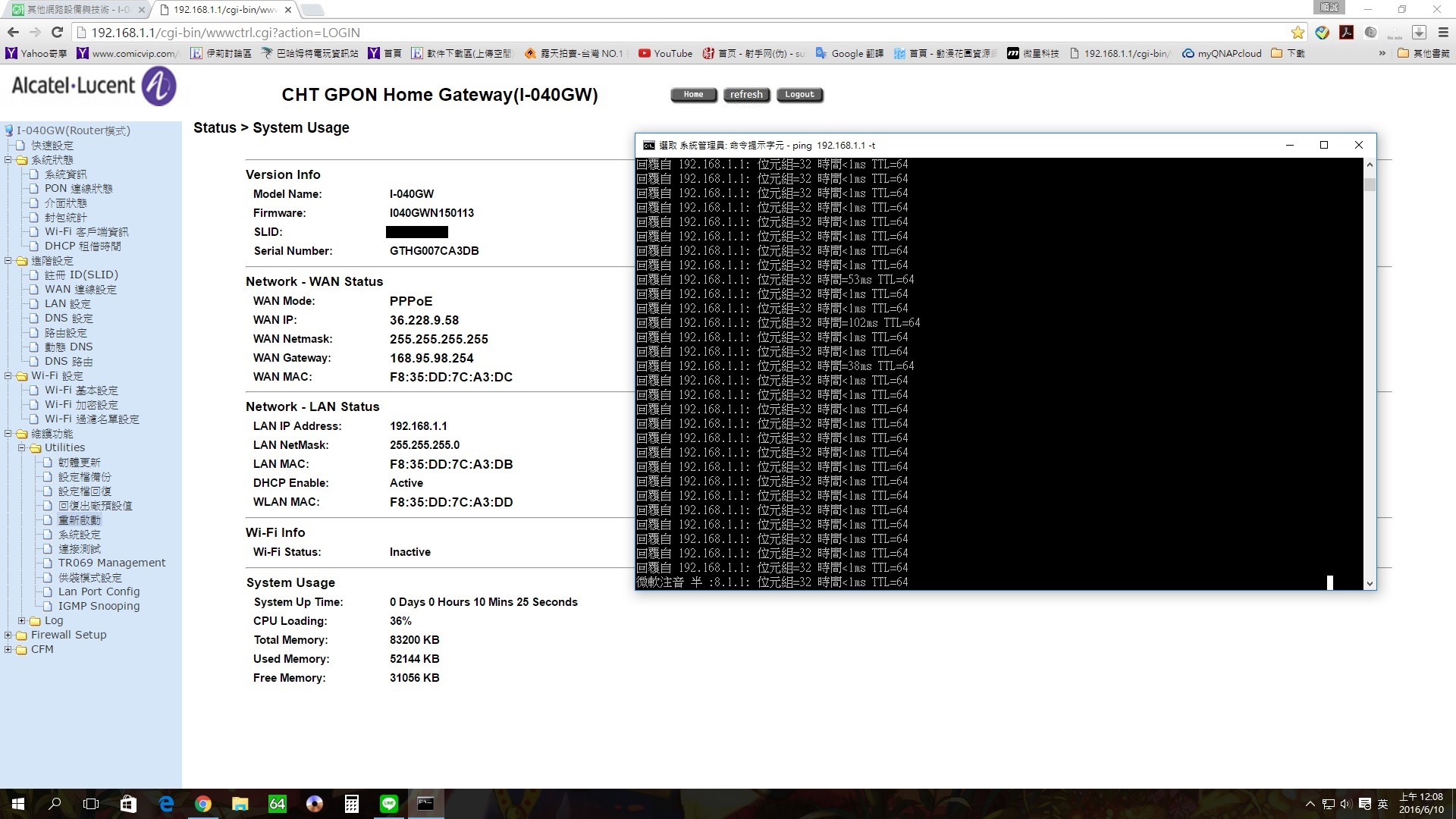Viewport: 1456px width, 819px height.
Task: Open the taskbar search magnifier
Action: coord(55,804)
